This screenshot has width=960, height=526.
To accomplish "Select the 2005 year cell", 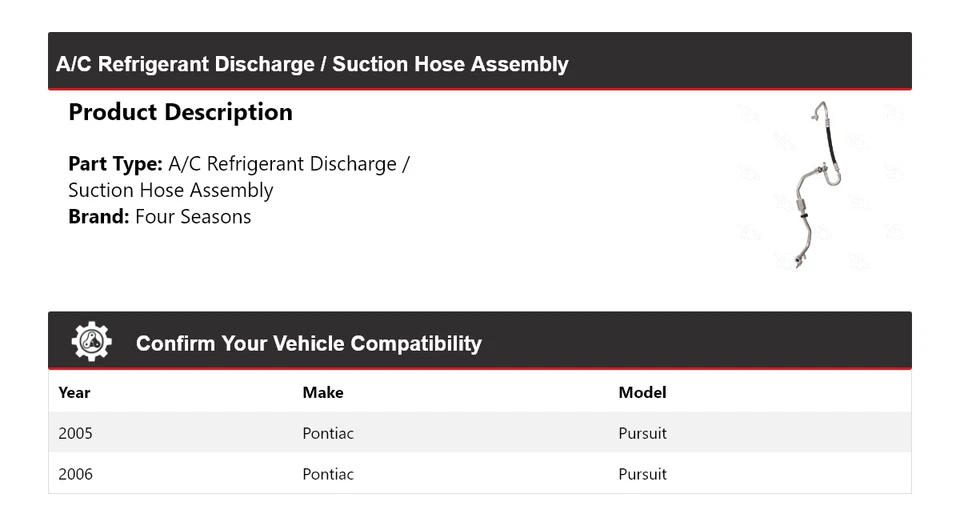I will click(76, 433).
